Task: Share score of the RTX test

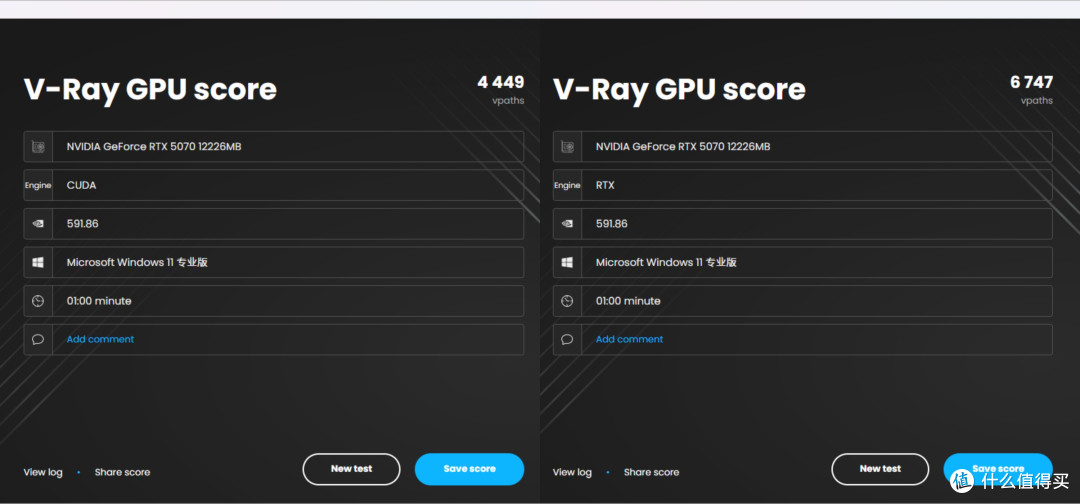Action: [651, 472]
